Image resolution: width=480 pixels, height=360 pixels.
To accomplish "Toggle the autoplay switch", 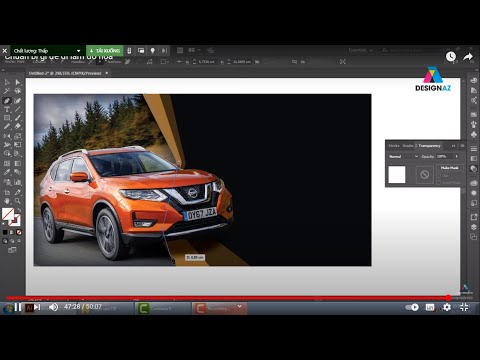I will (x=412, y=307).
